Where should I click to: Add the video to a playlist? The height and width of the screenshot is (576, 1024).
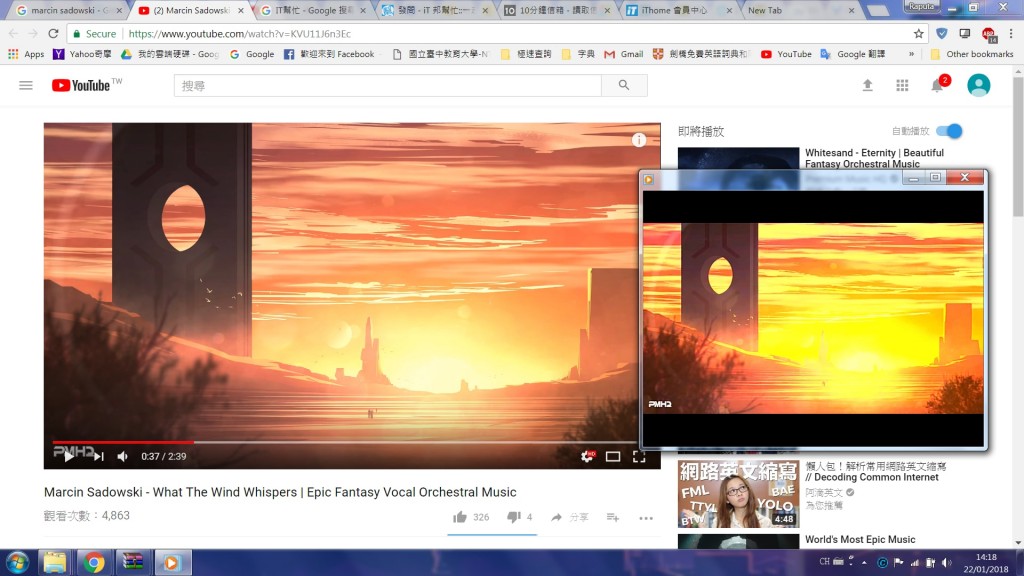click(613, 517)
